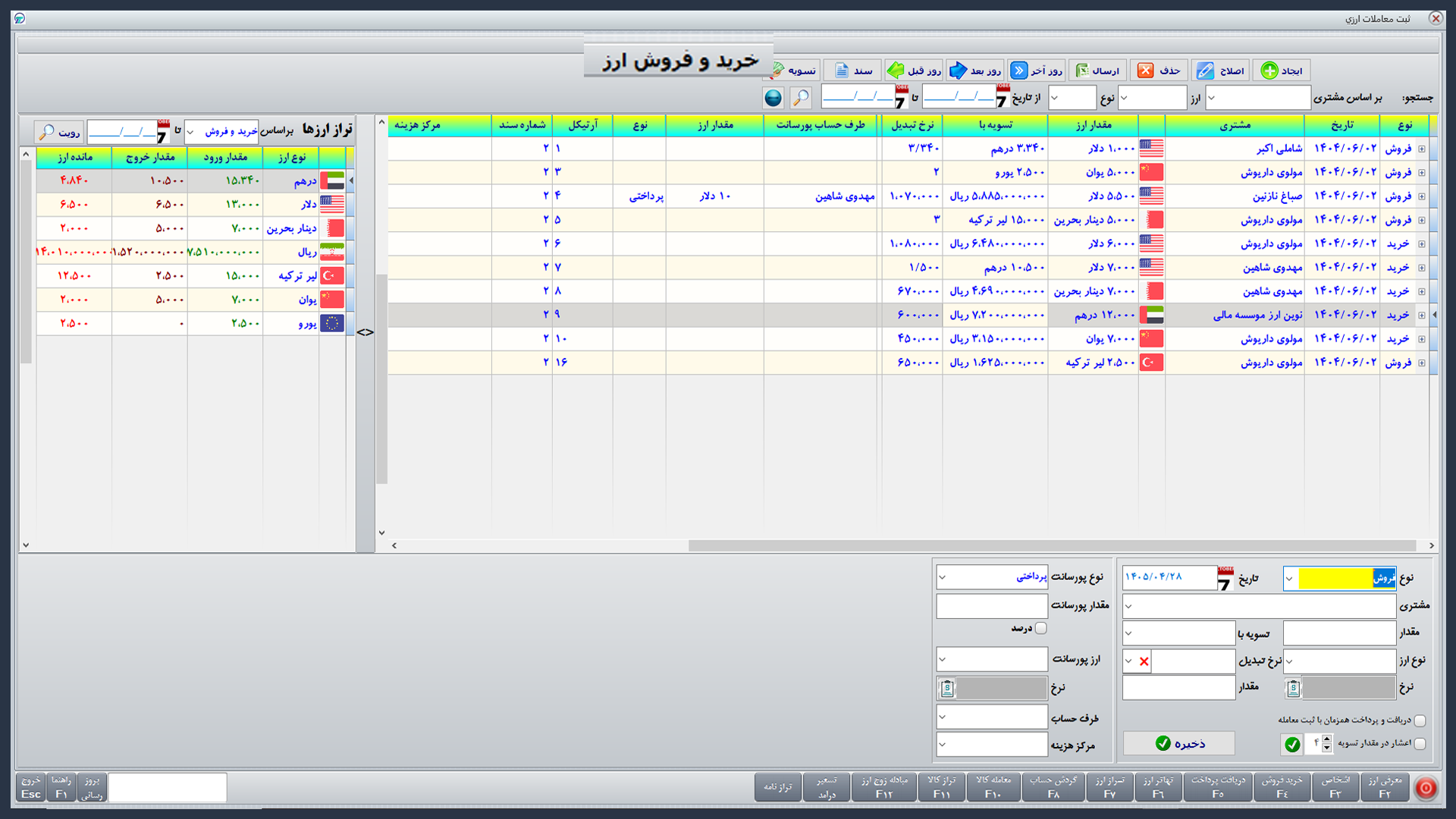
Task: Click the magnifier search icon in filter bar
Action: pos(800,97)
